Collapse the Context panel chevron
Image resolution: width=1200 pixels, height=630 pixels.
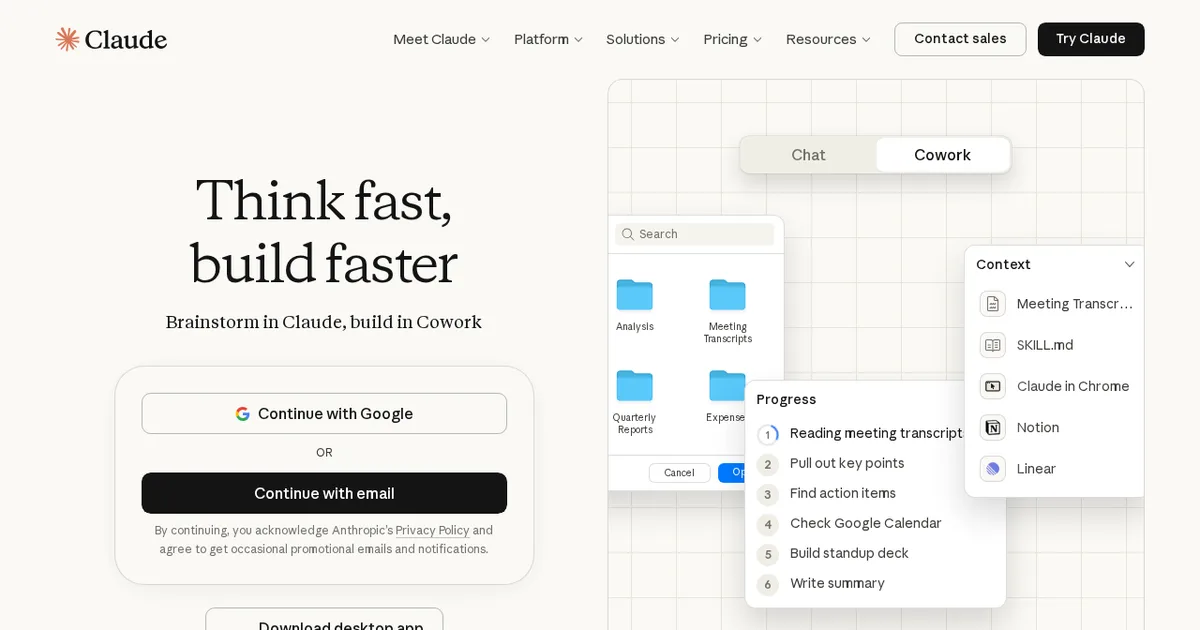[1129, 265]
